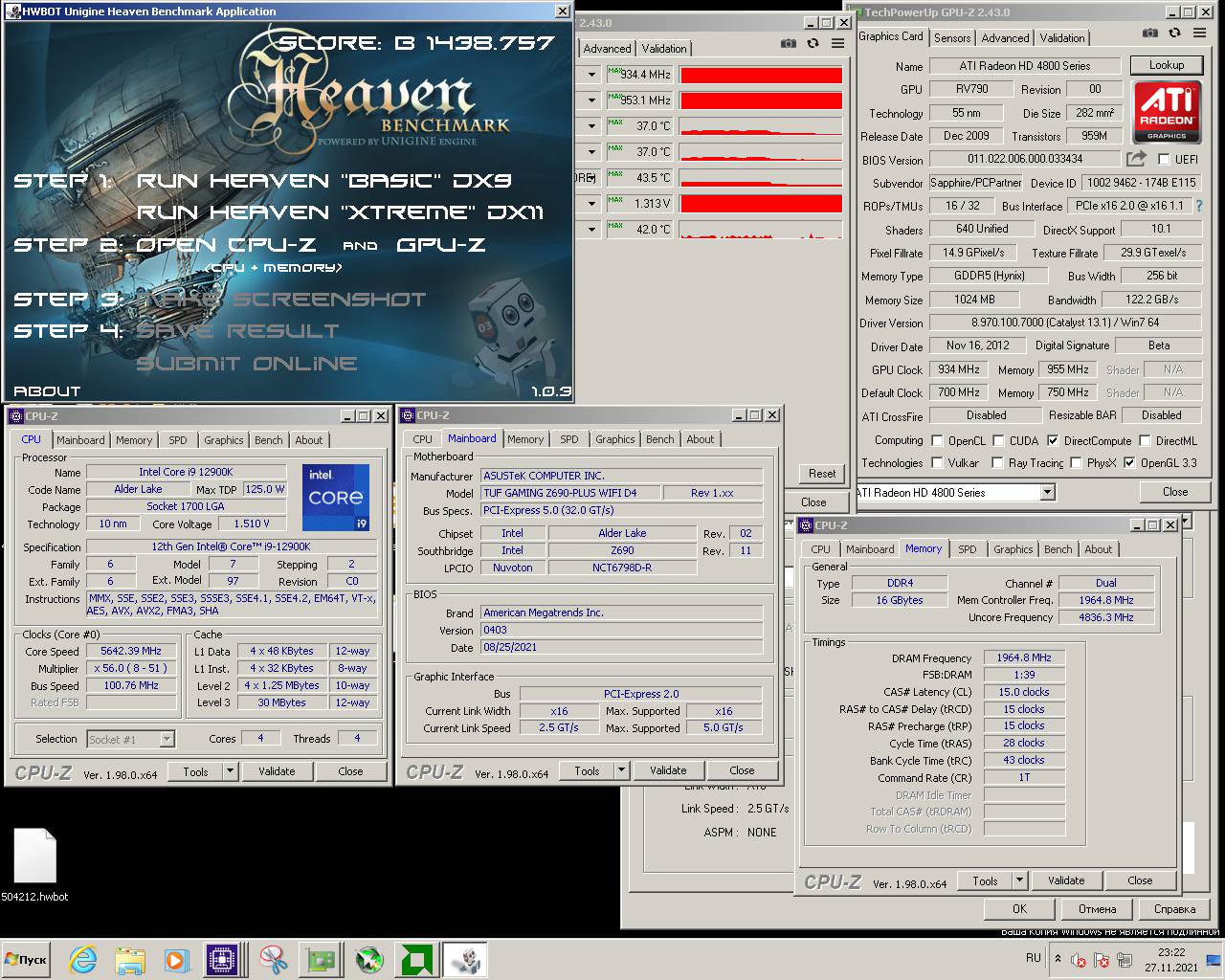Open Snipping Tool scissors icon on taskbar
This screenshot has width=1225, height=980.
point(273,960)
